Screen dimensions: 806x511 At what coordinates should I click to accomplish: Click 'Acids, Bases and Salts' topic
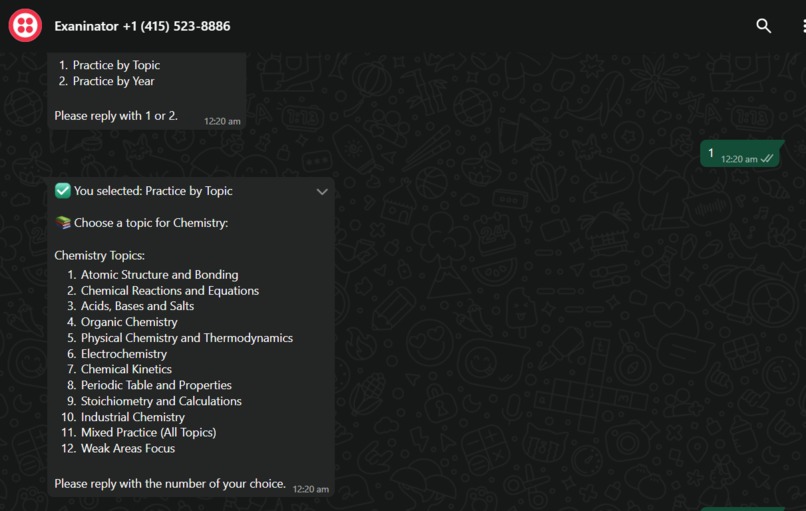coord(137,306)
